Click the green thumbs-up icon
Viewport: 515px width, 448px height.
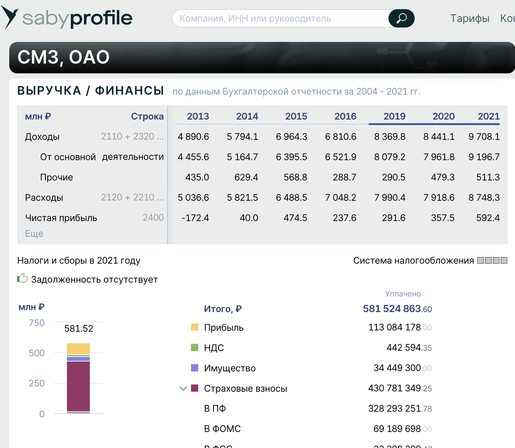(x=22, y=278)
